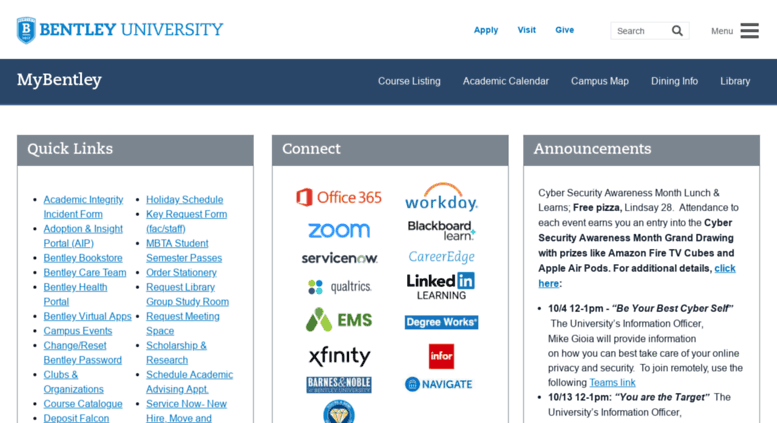Open the xfinity logo link
Viewport: 777px width, 423px height.
[339, 356]
